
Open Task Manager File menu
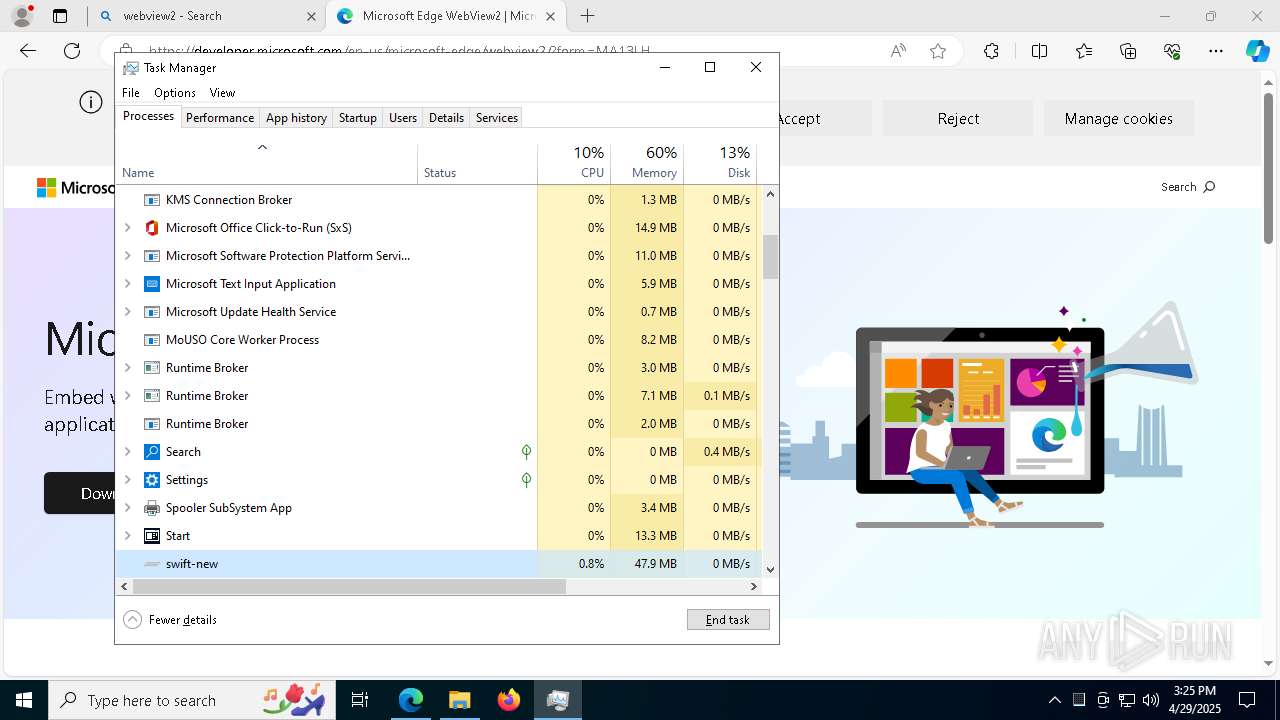pos(131,93)
